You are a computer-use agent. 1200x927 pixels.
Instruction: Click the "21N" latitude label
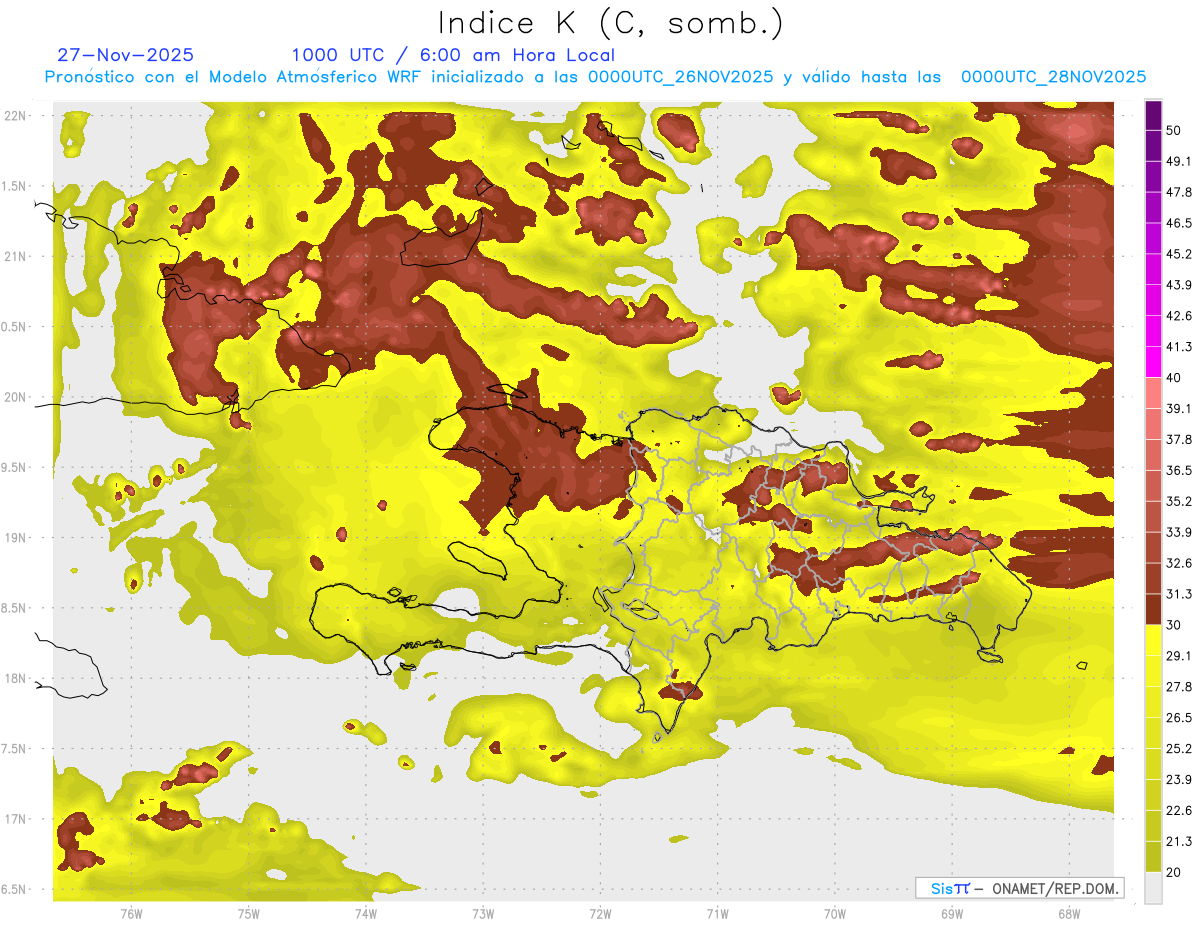point(16,256)
